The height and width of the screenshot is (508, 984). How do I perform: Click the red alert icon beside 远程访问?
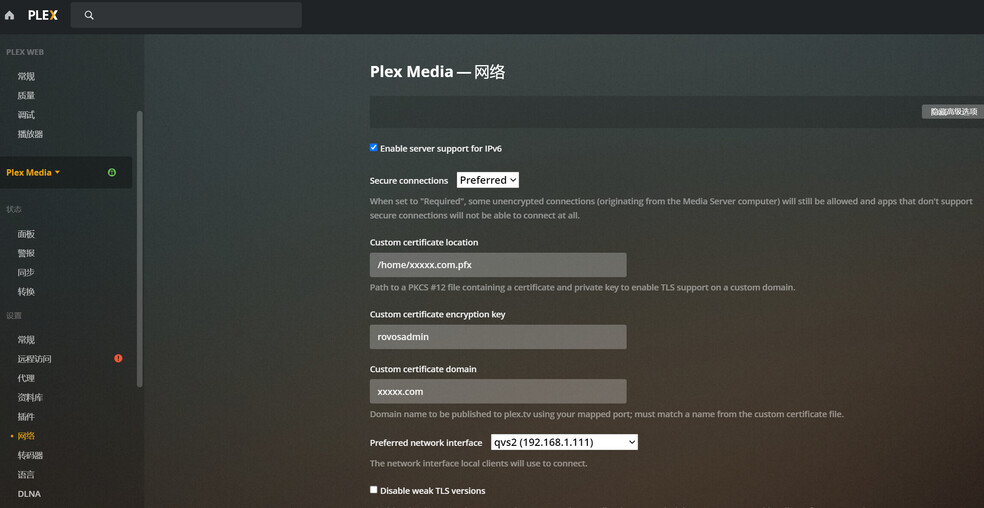pyautogui.click(x=118, y=359)
